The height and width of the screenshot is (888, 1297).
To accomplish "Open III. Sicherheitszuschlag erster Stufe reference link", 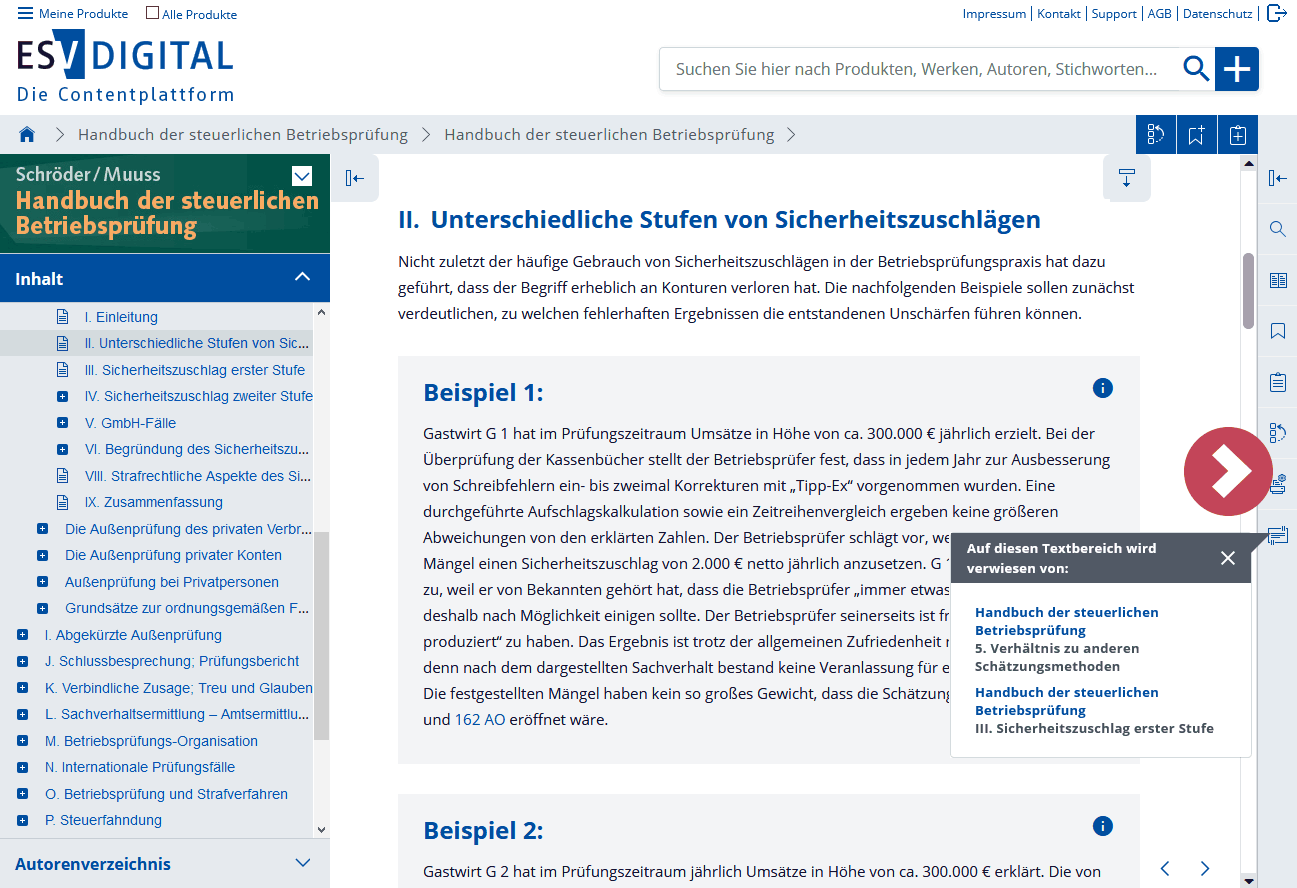I will (1094, 728).
